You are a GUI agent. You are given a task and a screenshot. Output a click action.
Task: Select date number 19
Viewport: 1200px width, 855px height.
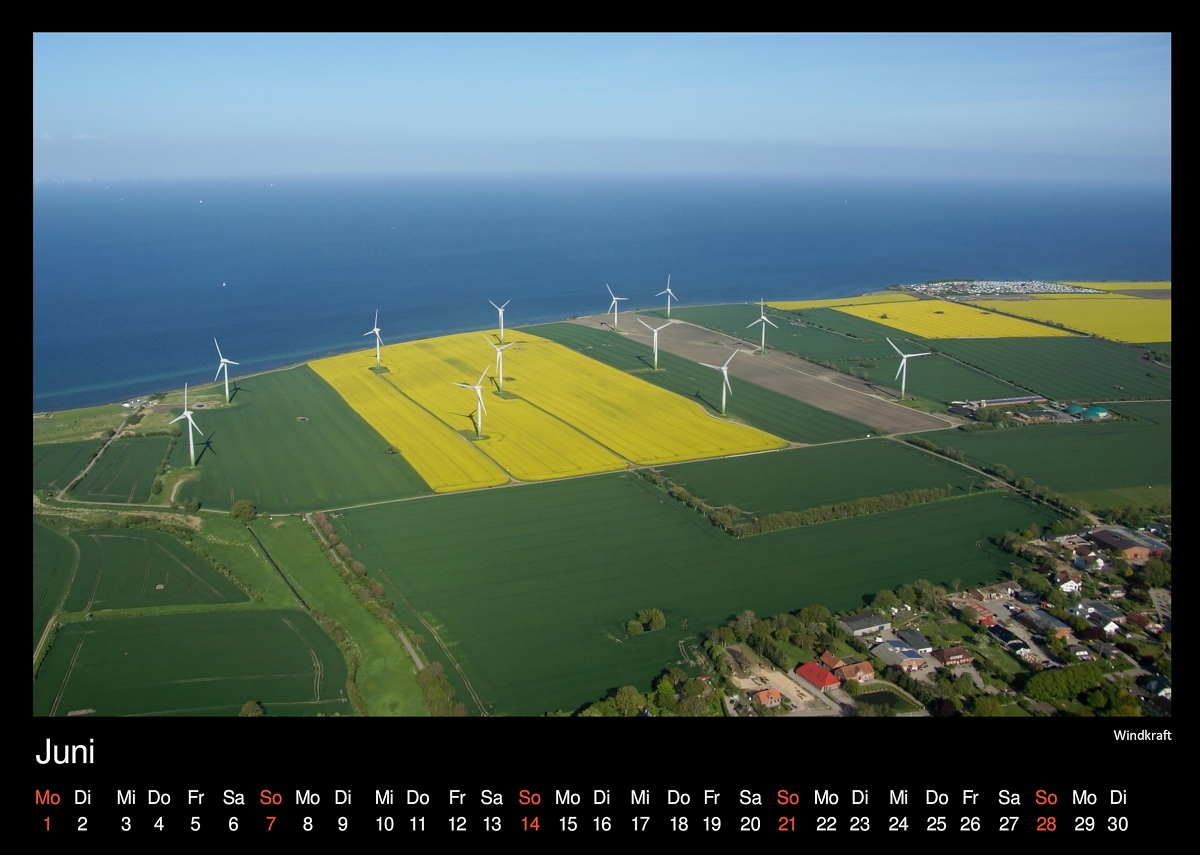[712, 824]
